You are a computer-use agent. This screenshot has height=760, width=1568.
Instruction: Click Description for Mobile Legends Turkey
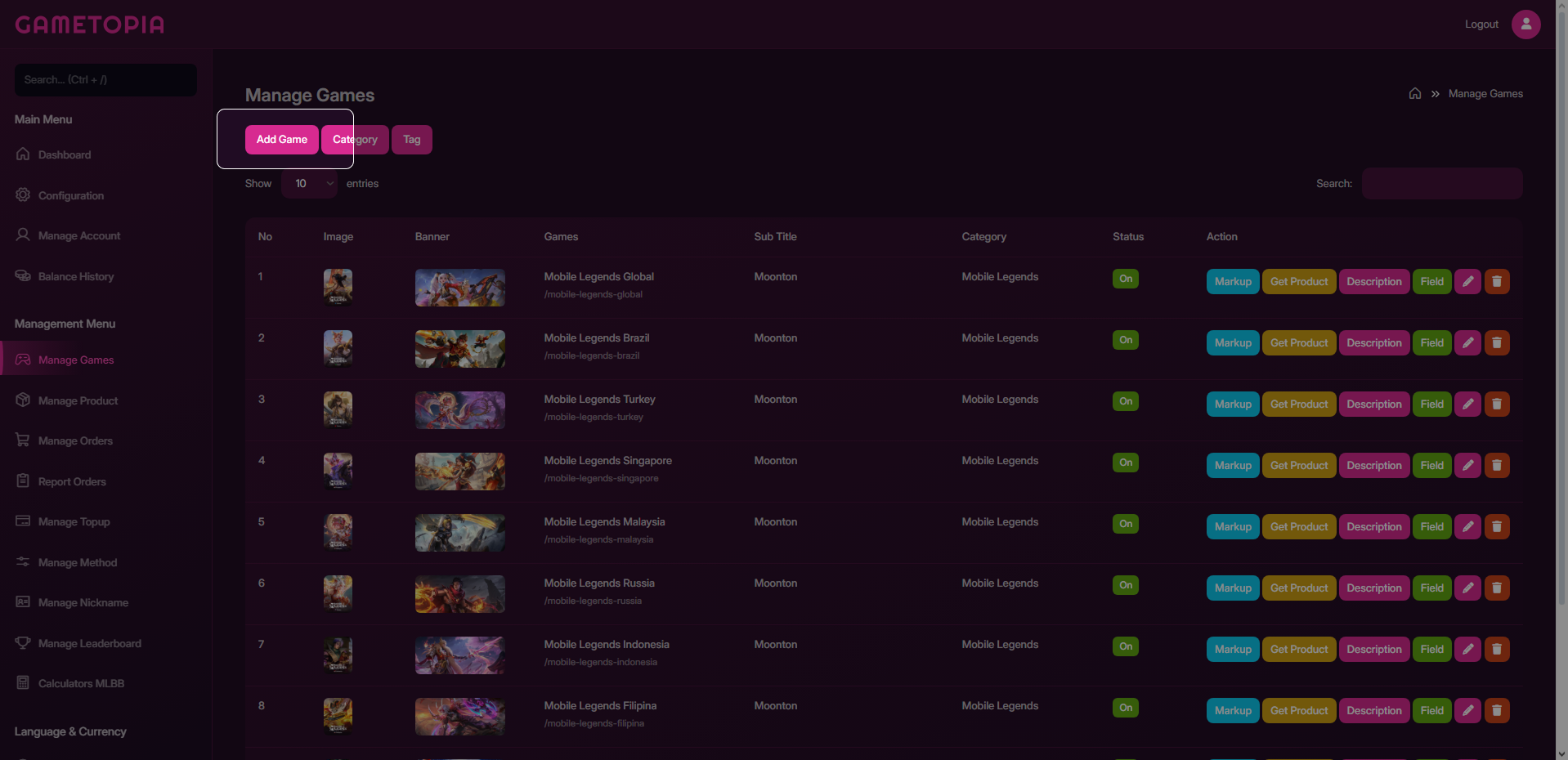point(1374,405)
